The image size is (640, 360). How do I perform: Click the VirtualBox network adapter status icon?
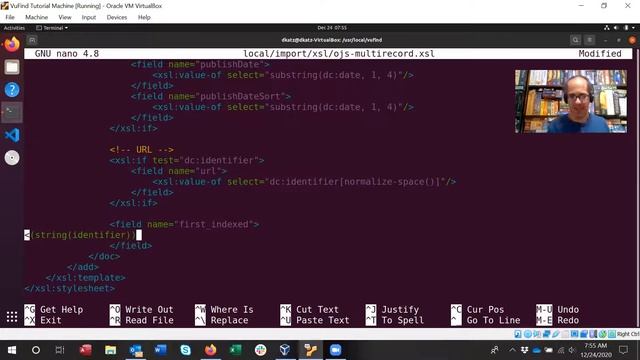[546, 334]
